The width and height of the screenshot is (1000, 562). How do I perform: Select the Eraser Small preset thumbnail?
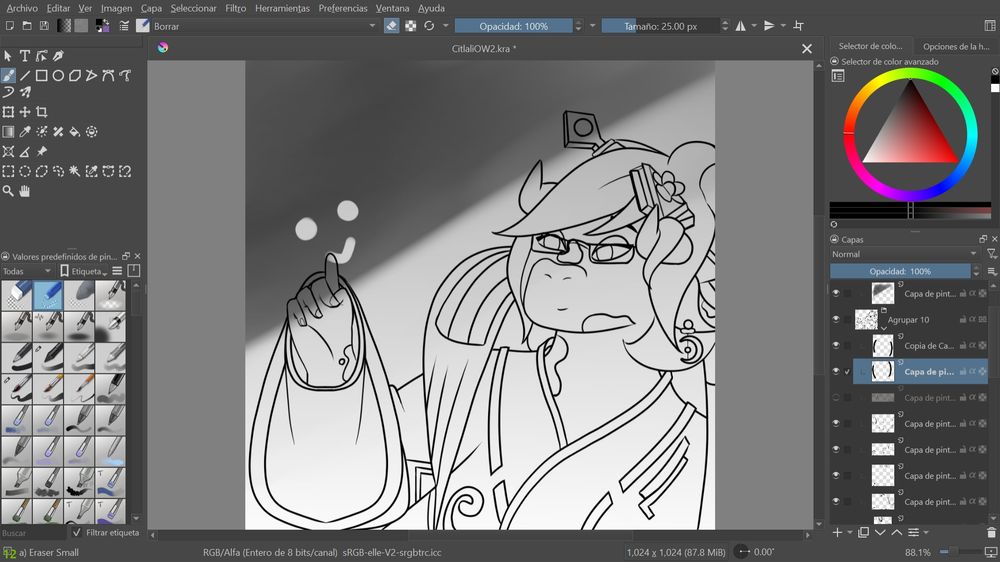pos(48,296)
